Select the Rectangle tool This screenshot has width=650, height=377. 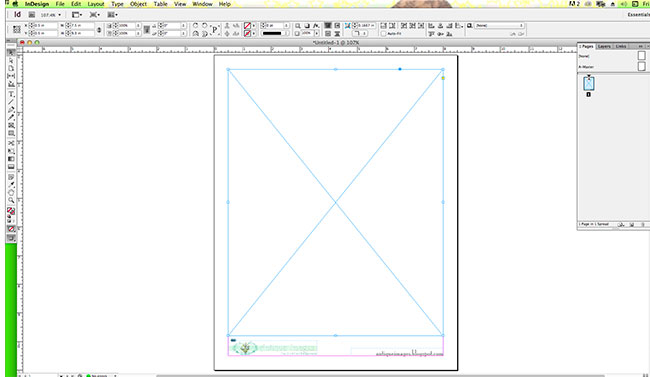point(11,134)
